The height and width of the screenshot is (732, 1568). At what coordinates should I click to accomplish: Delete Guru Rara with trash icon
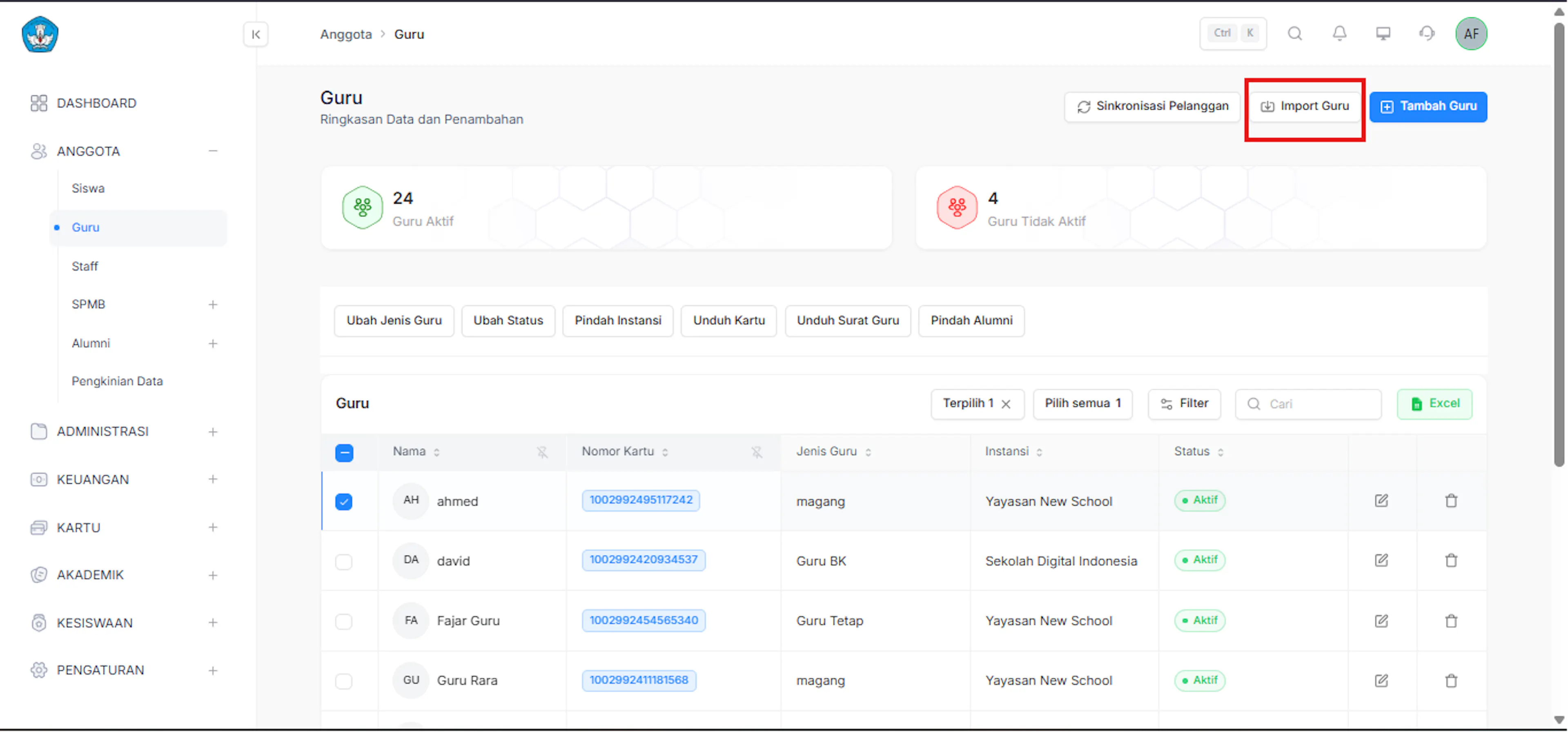point(1451,681)
